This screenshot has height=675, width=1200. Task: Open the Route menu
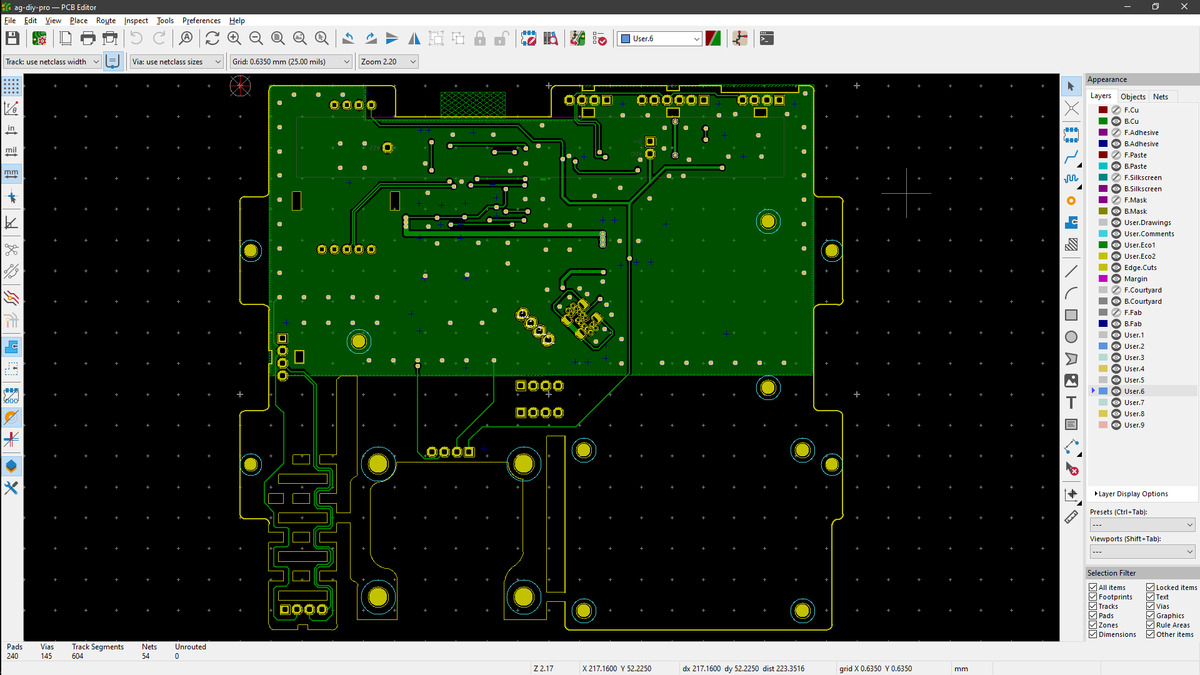106,20
